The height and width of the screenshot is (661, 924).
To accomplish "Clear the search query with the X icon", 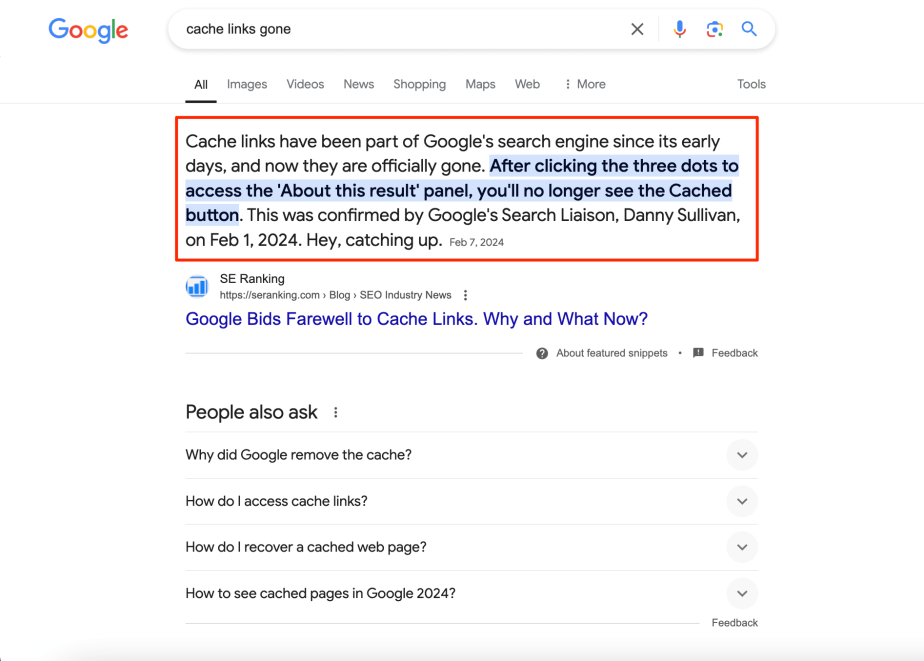I will pyautogui.click(x=637, y=29).
